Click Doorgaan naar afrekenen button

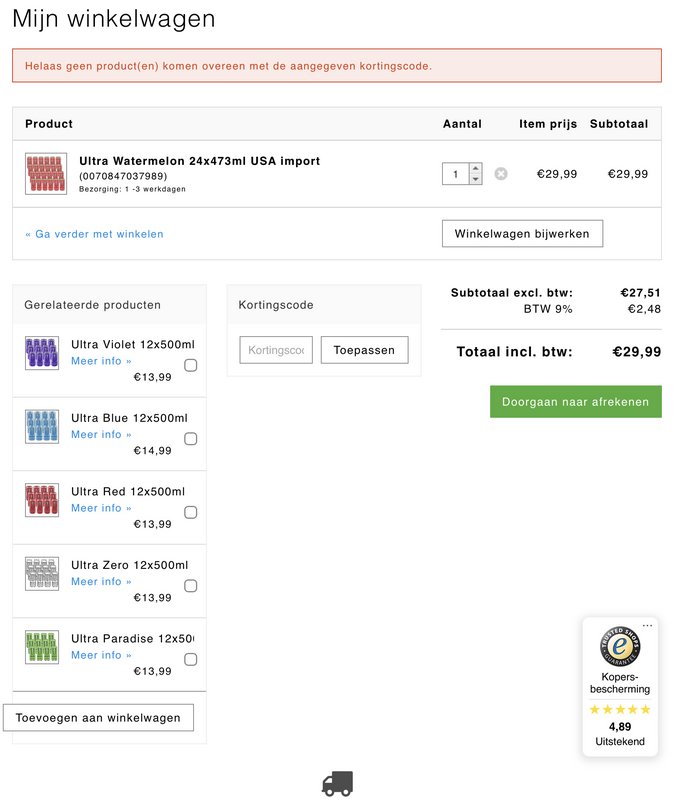click(x=575, y=402)
